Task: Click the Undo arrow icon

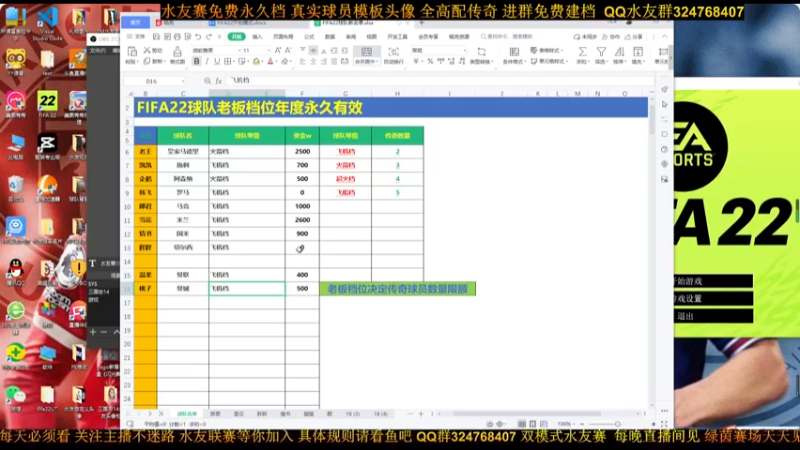Action: pyautogui.click(x=198, y=37)
